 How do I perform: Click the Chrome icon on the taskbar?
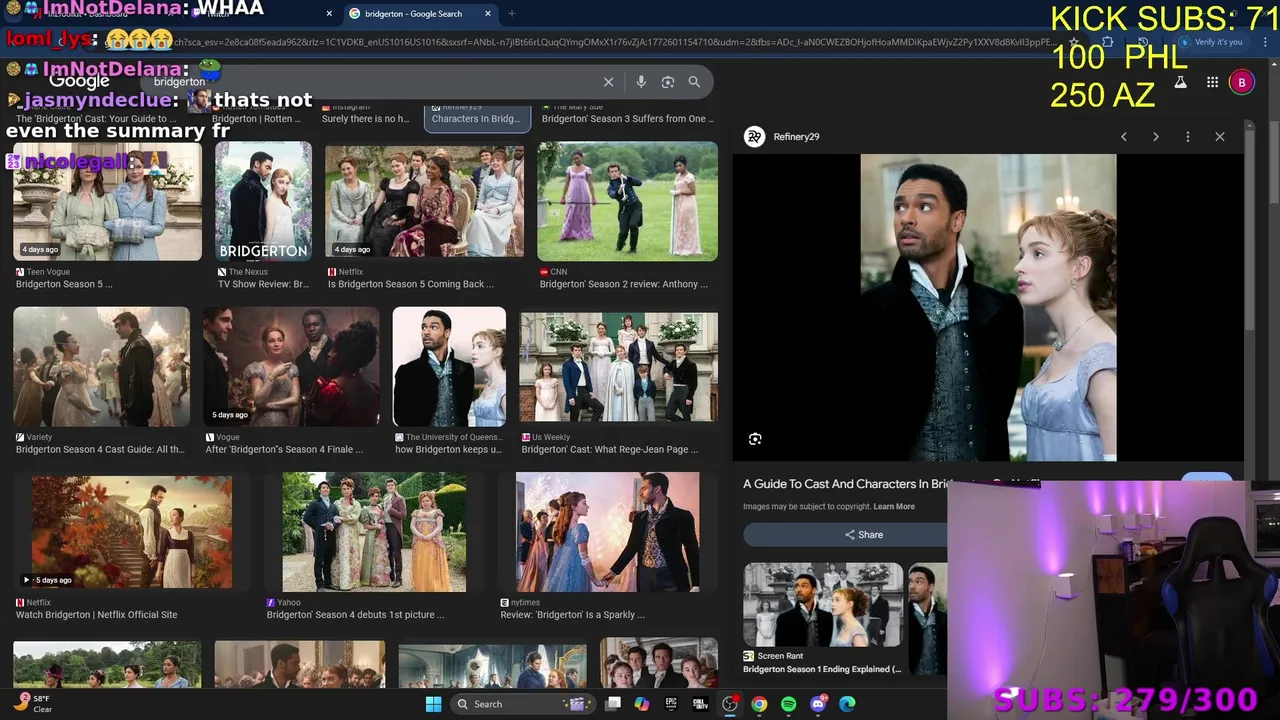pos(759,704)
